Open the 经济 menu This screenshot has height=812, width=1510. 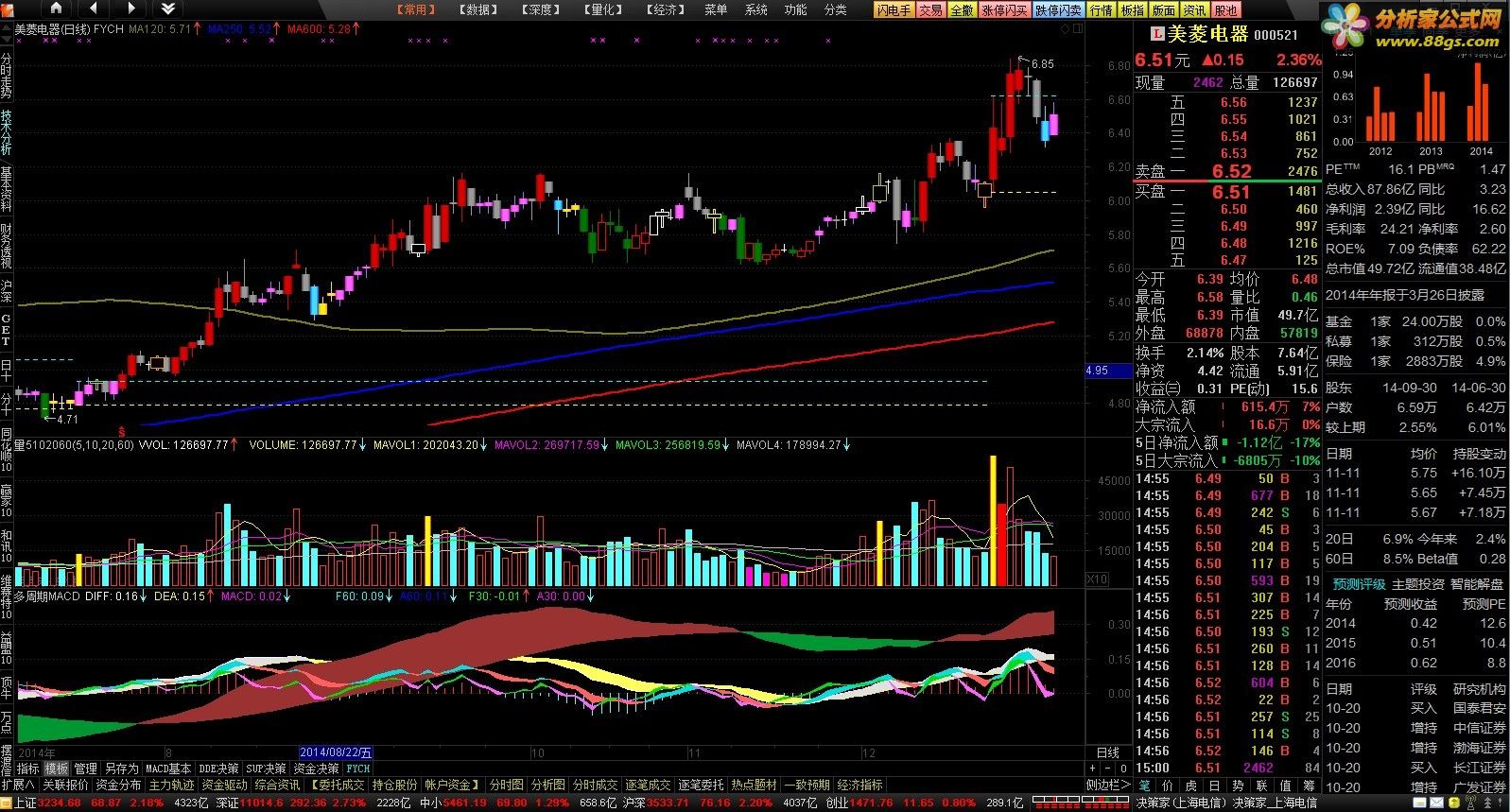[x=668, y=9]
